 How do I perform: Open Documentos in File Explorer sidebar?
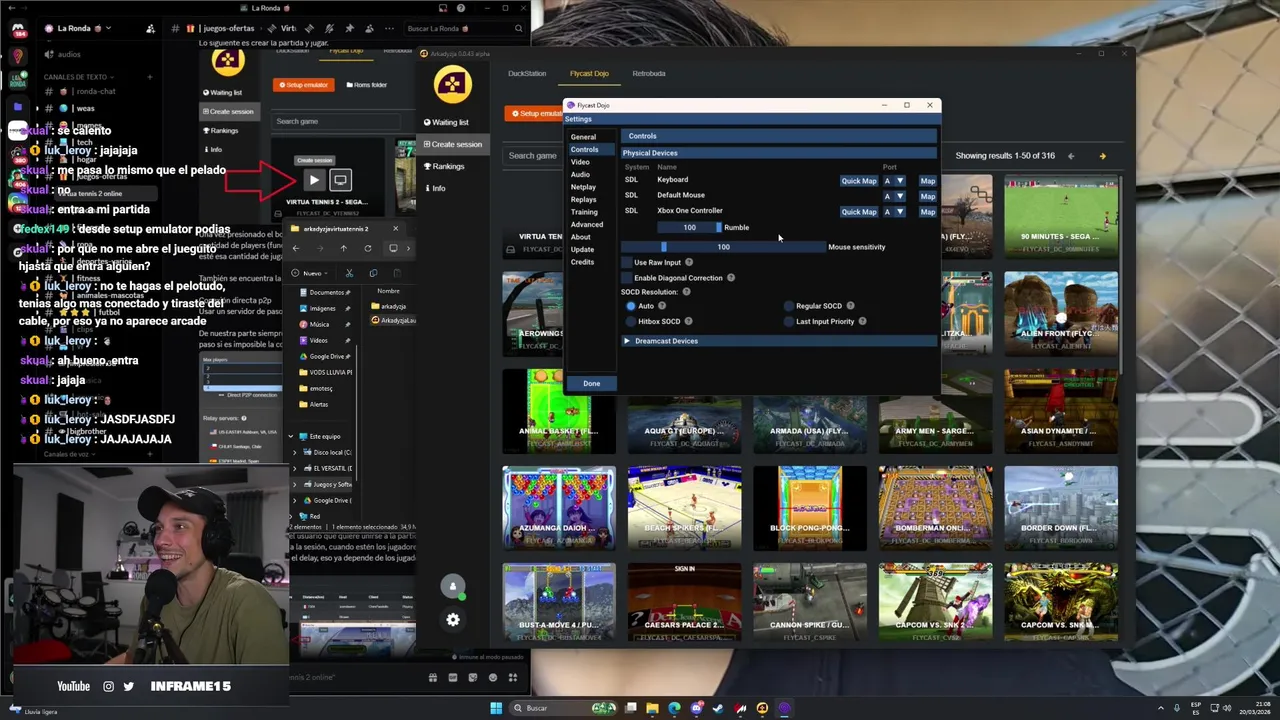(327, 292)
